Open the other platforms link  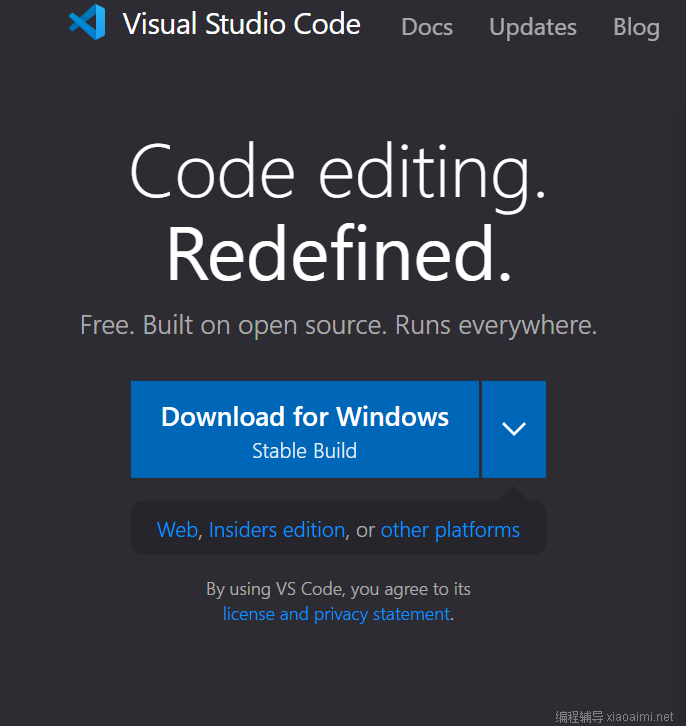[450, 530]
